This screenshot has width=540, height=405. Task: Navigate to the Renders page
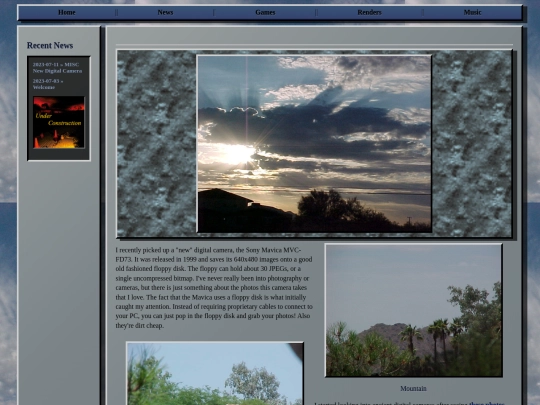[369, 12]
